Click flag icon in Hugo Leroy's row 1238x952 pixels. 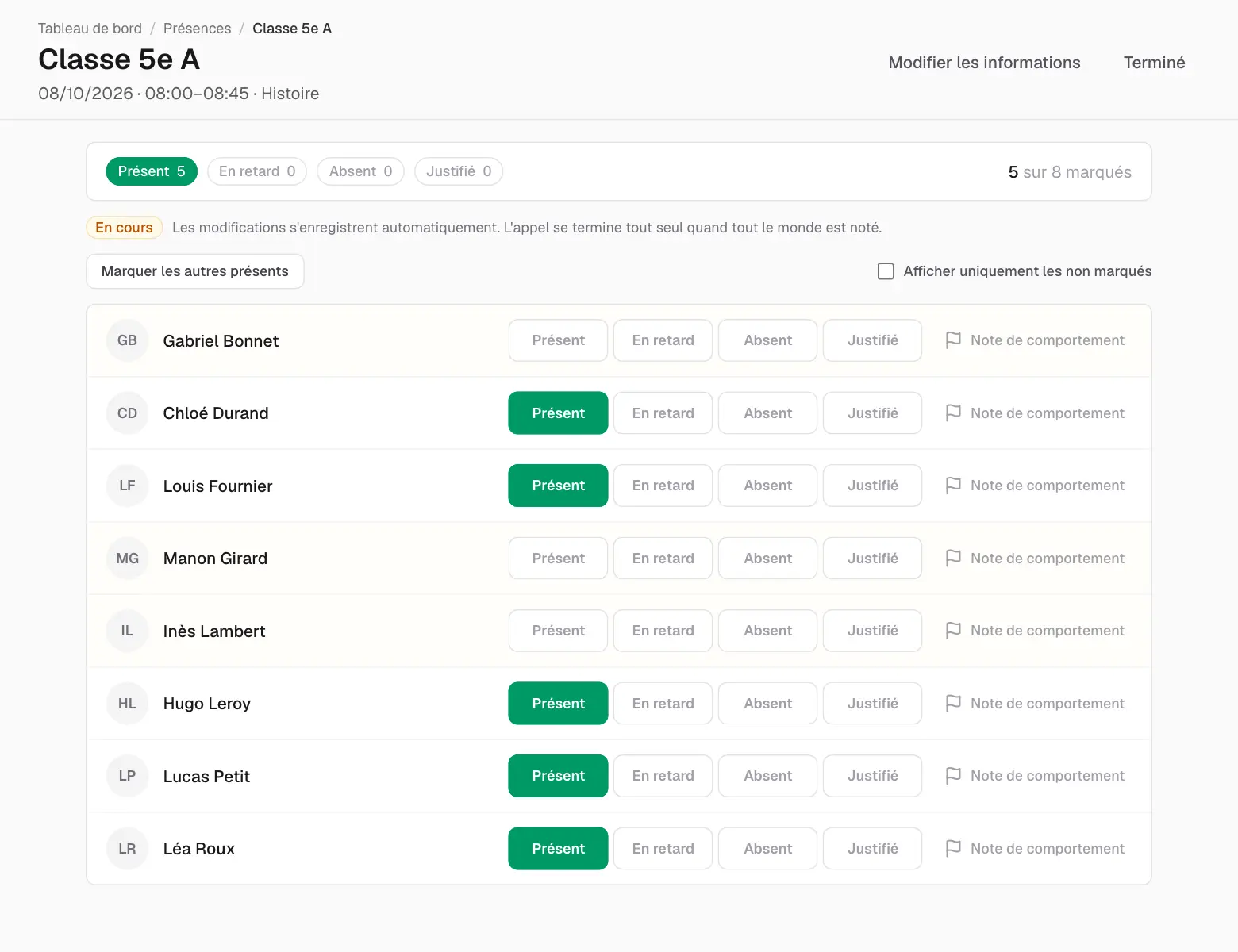[953, 704]
